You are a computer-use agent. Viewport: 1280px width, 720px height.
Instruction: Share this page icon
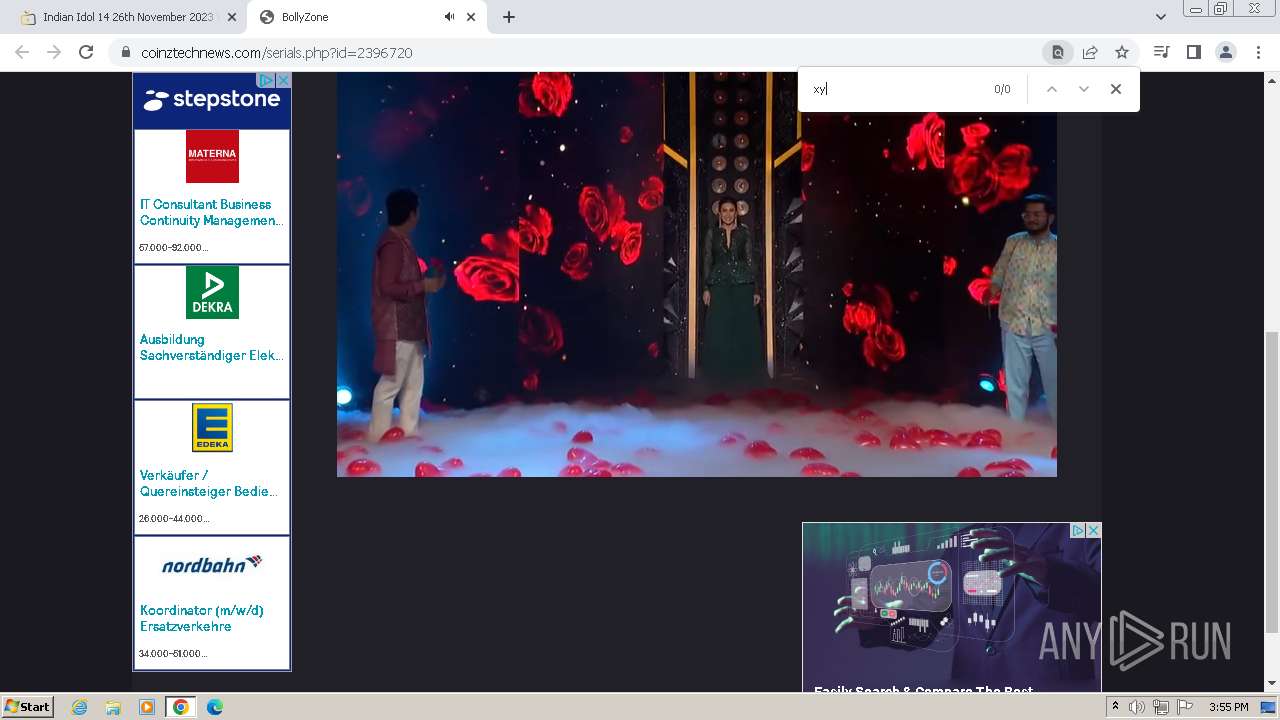1090,52
